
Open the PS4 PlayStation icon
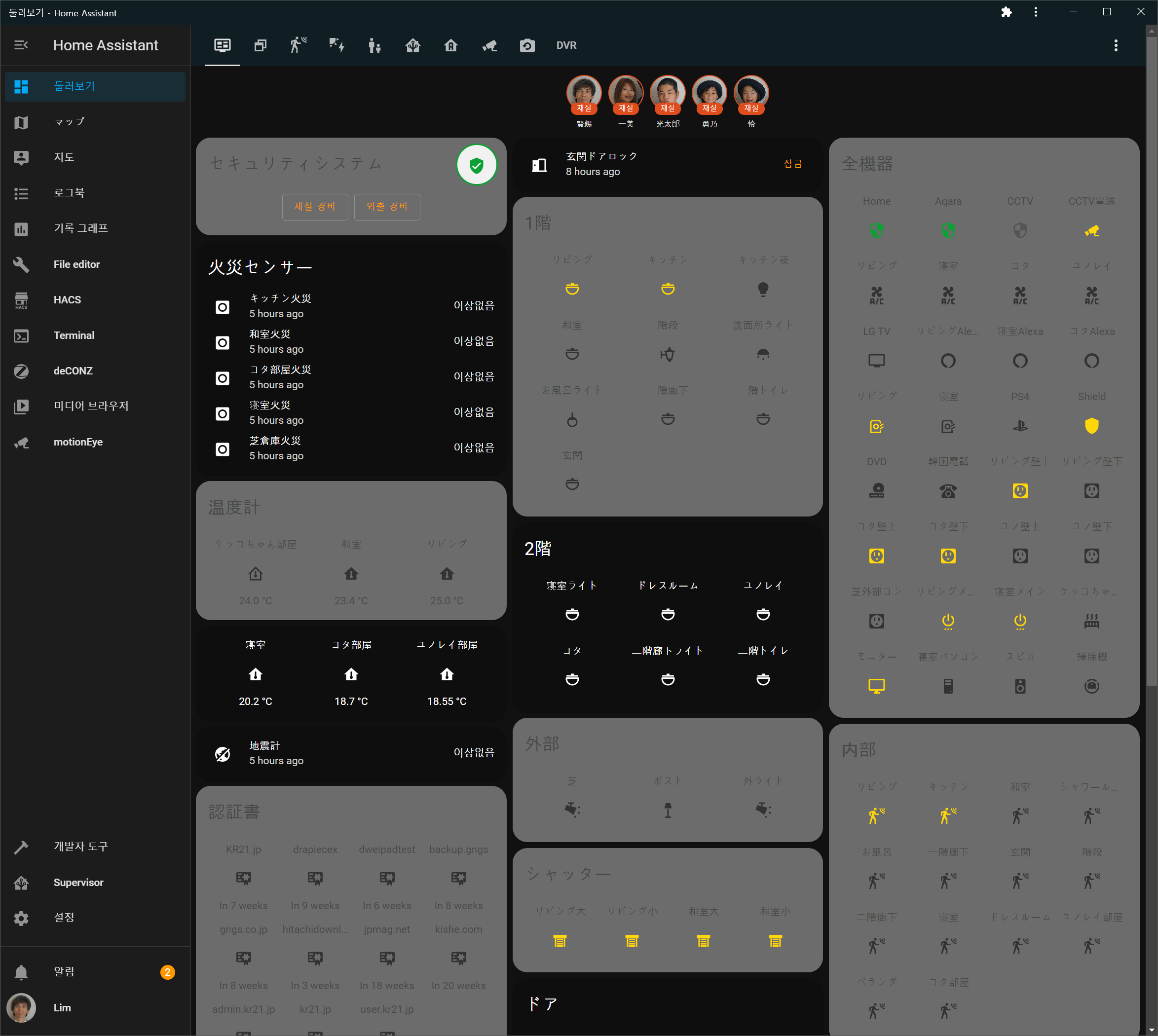(1020, 426)
